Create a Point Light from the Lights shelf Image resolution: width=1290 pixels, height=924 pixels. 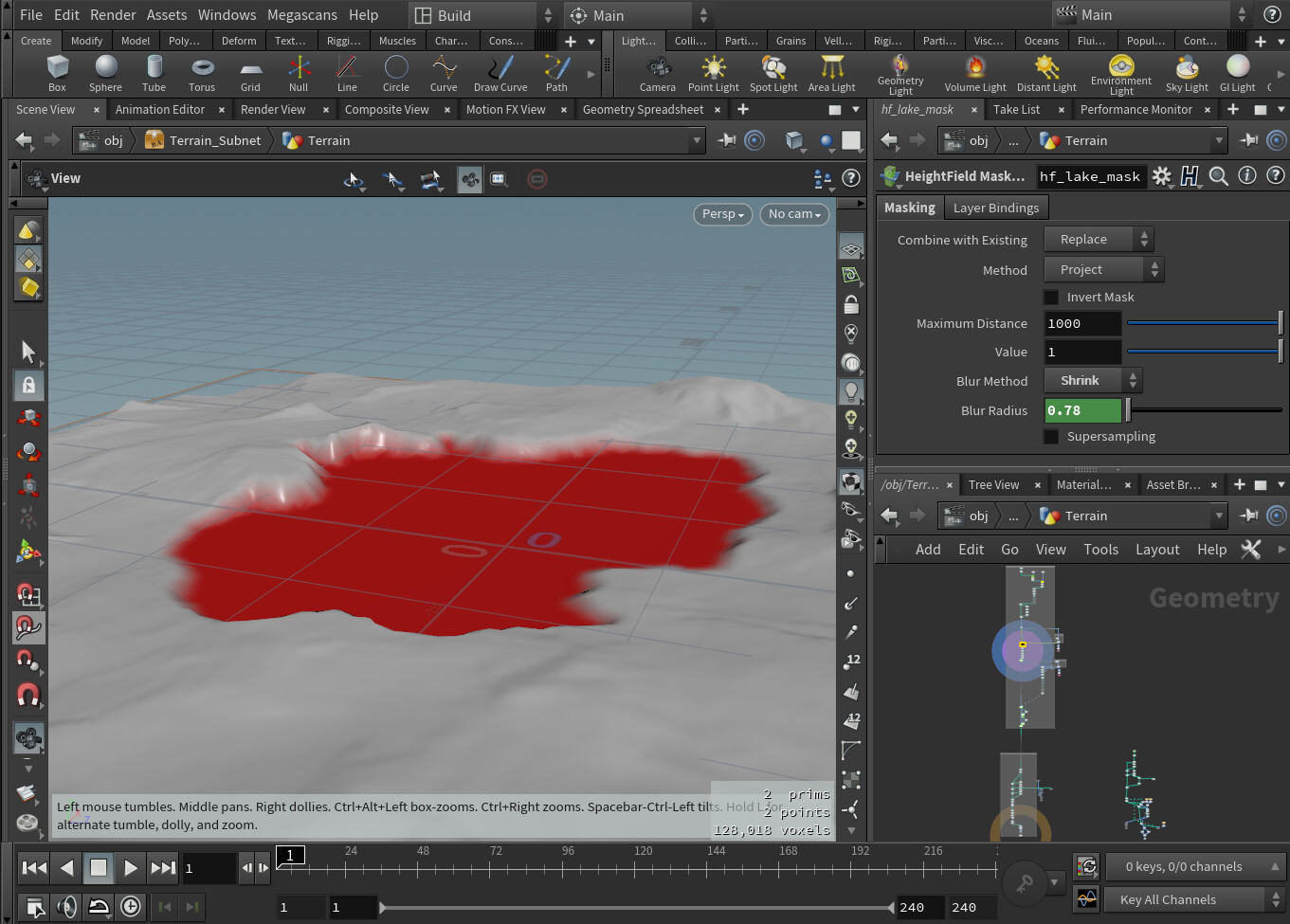(x=713, y=72)
